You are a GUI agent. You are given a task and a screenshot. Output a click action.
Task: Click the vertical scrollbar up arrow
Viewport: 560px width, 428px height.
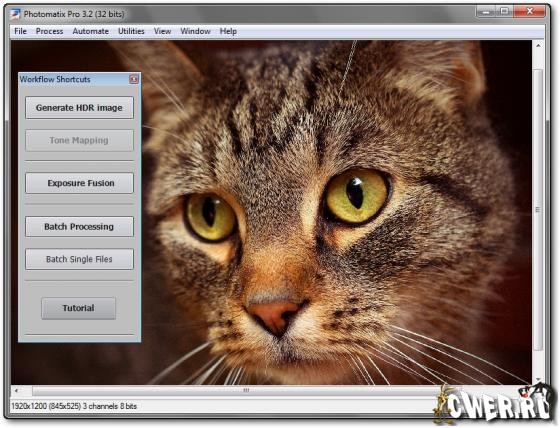(538, 46)
